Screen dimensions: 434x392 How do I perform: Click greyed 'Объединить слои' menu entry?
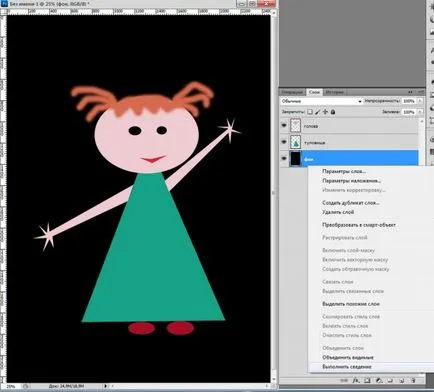tap(343, 348)
